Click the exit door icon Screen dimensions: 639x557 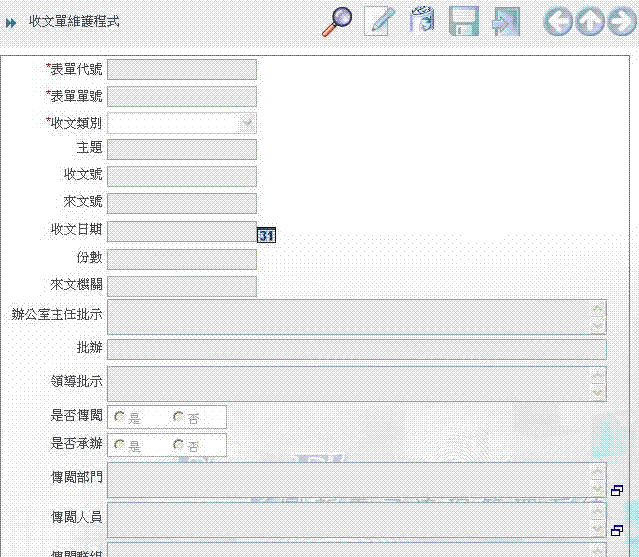(x=507, y=21)
